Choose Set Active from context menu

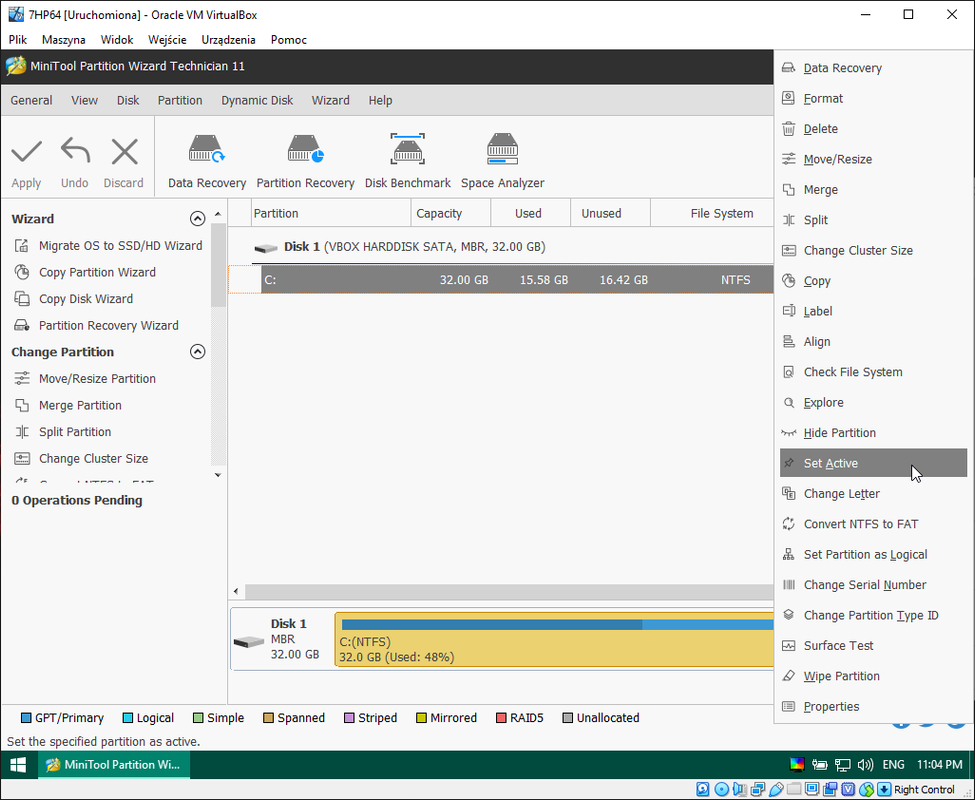pos(873,463)
